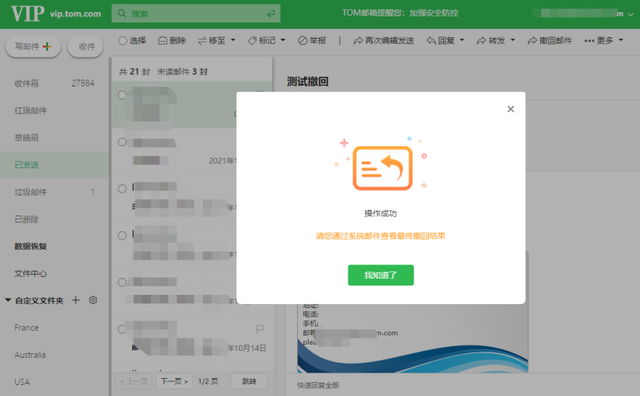The height and width of the screenshot is (396, 640).
Task: Open the 更多 more options menu
Action: (604, 40)
